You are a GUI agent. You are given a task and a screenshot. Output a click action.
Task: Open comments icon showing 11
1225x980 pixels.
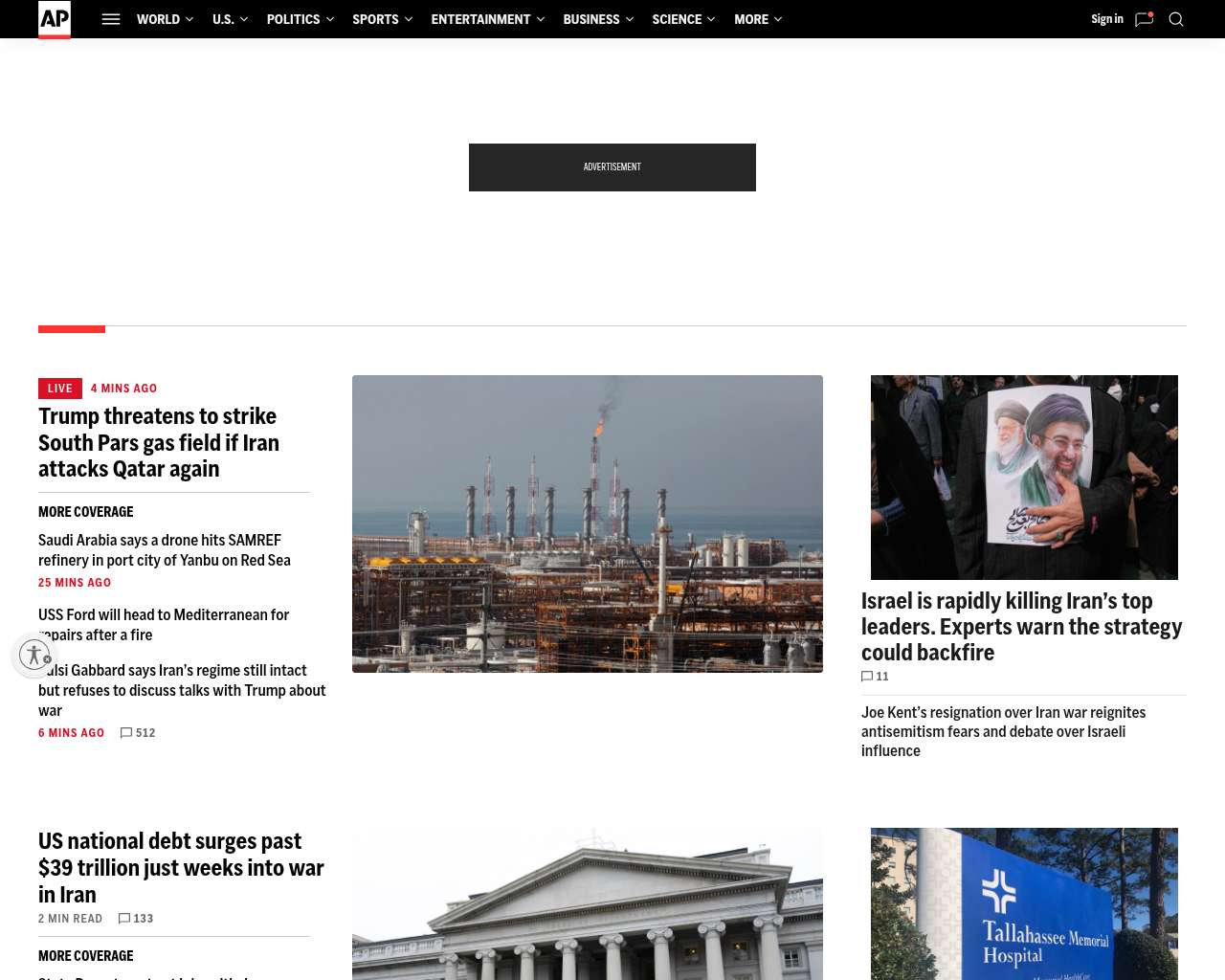867,677
